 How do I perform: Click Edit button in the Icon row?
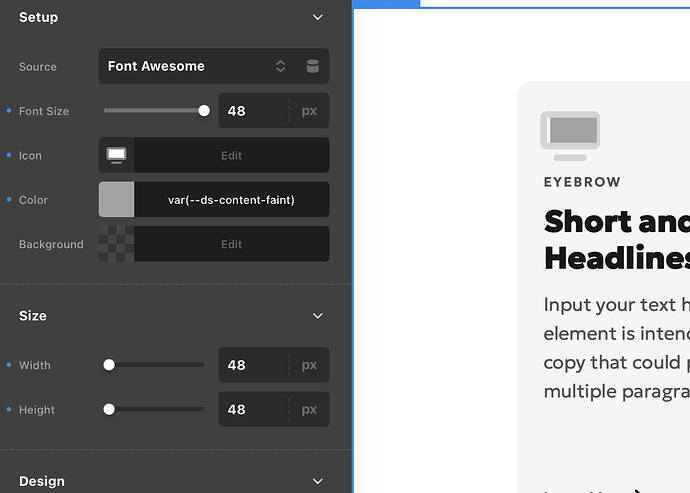pos(231,155)
